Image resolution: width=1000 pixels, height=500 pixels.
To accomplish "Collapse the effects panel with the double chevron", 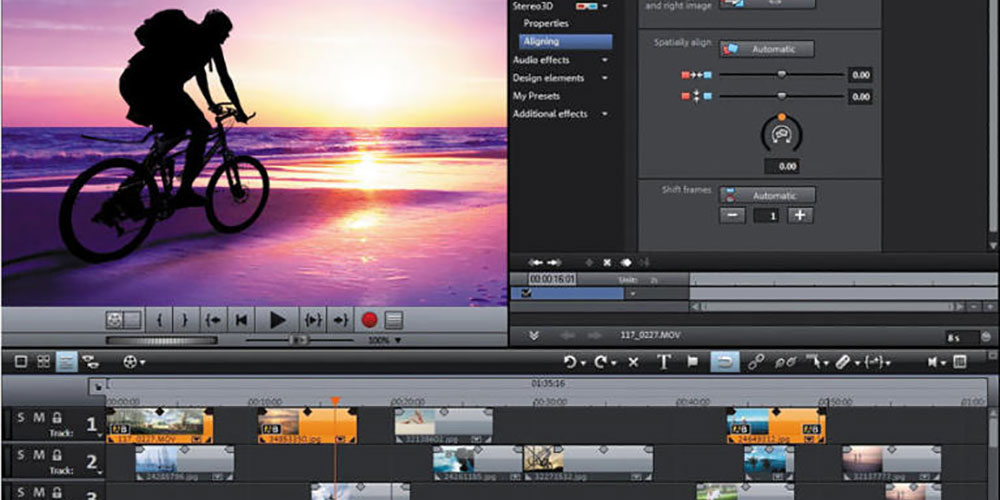I will click(534, 335).
